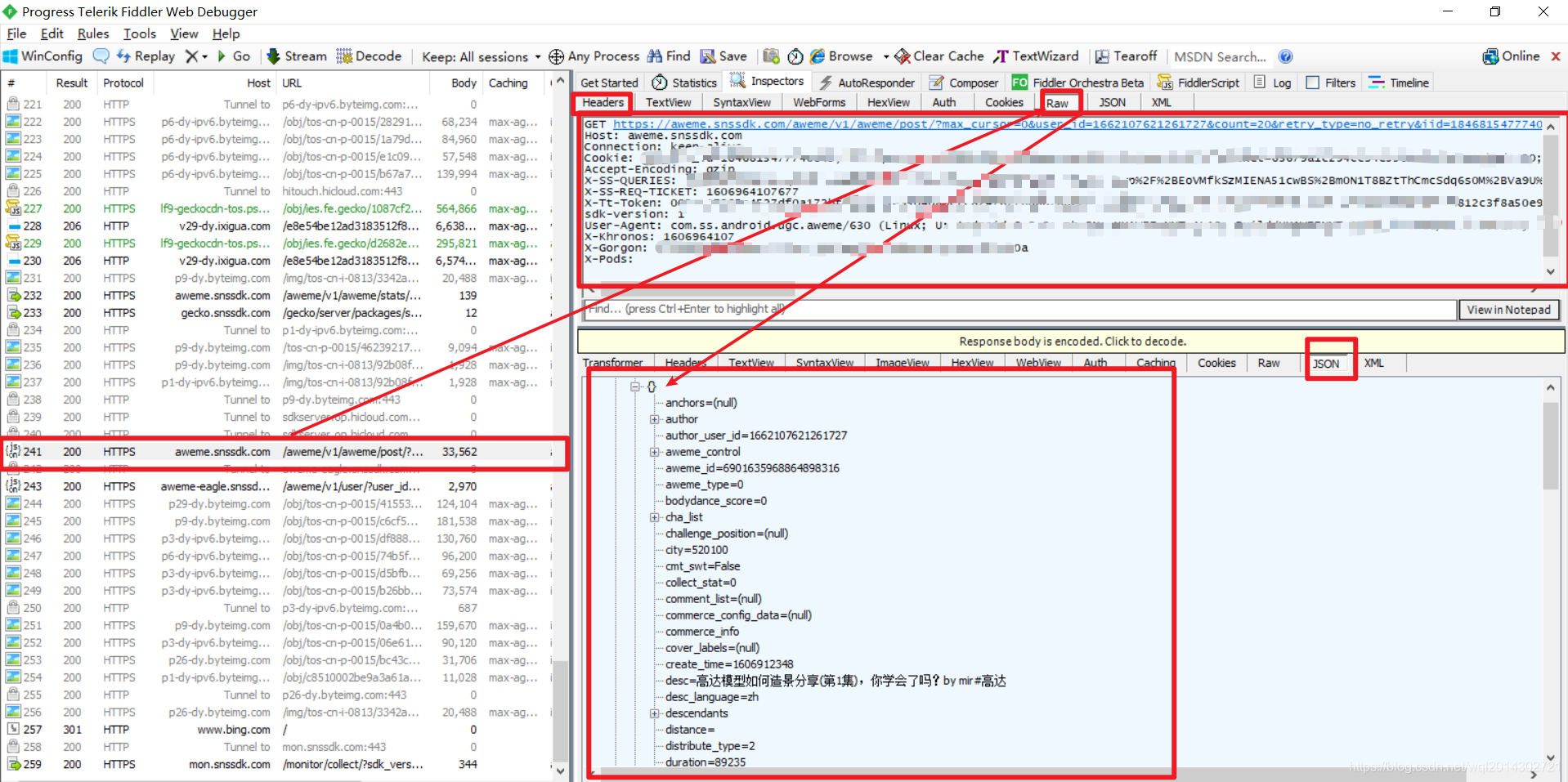The width and height of the screenshot is (1568, 782).
Task: Open the Tools menu
Action: 140,34
